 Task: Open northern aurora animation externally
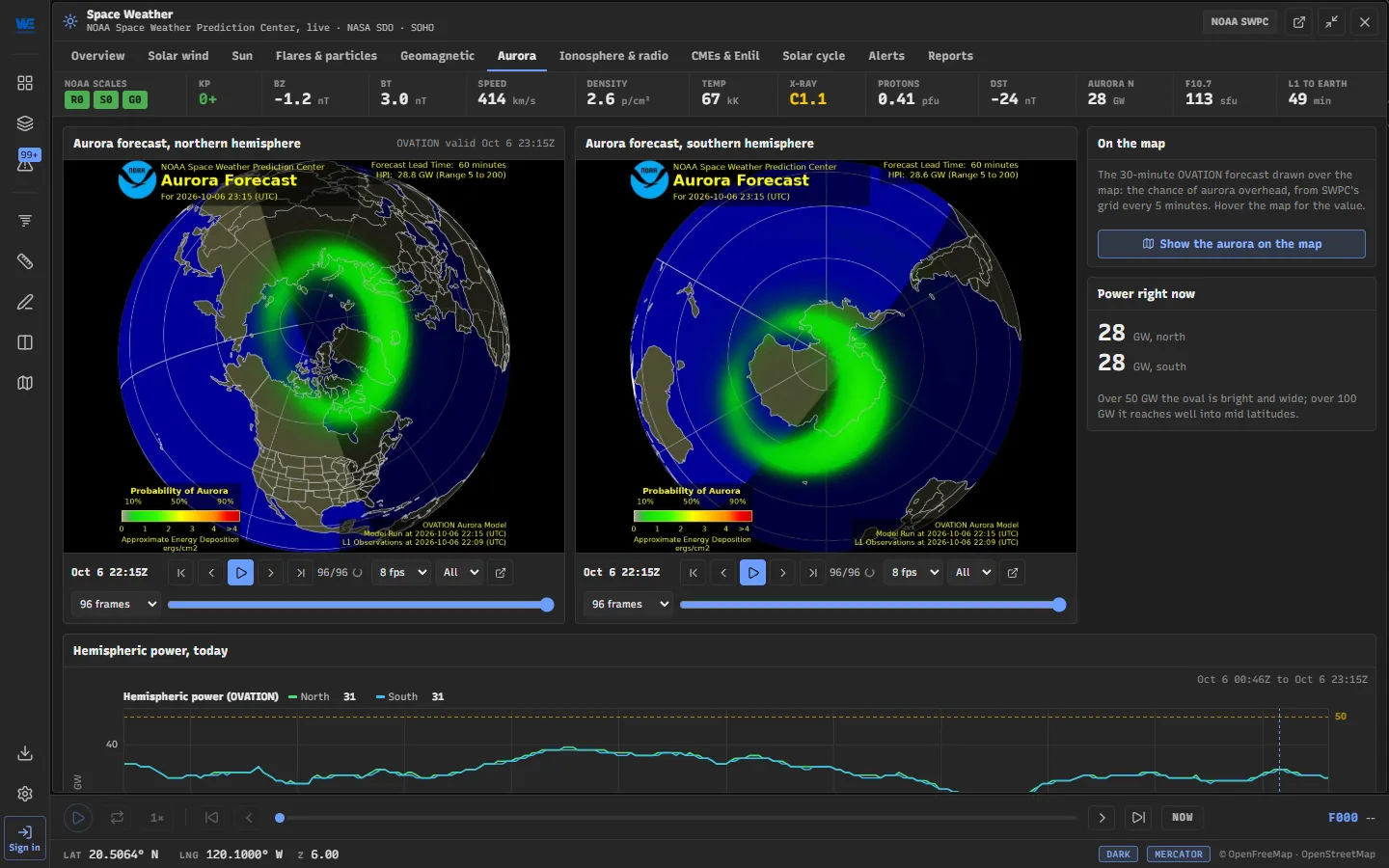pos(501,573)
